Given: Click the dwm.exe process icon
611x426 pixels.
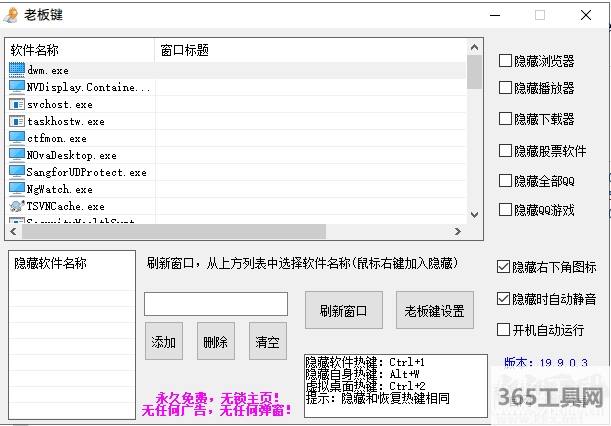Looking at the screenshot, I should [x=16, y=70].
